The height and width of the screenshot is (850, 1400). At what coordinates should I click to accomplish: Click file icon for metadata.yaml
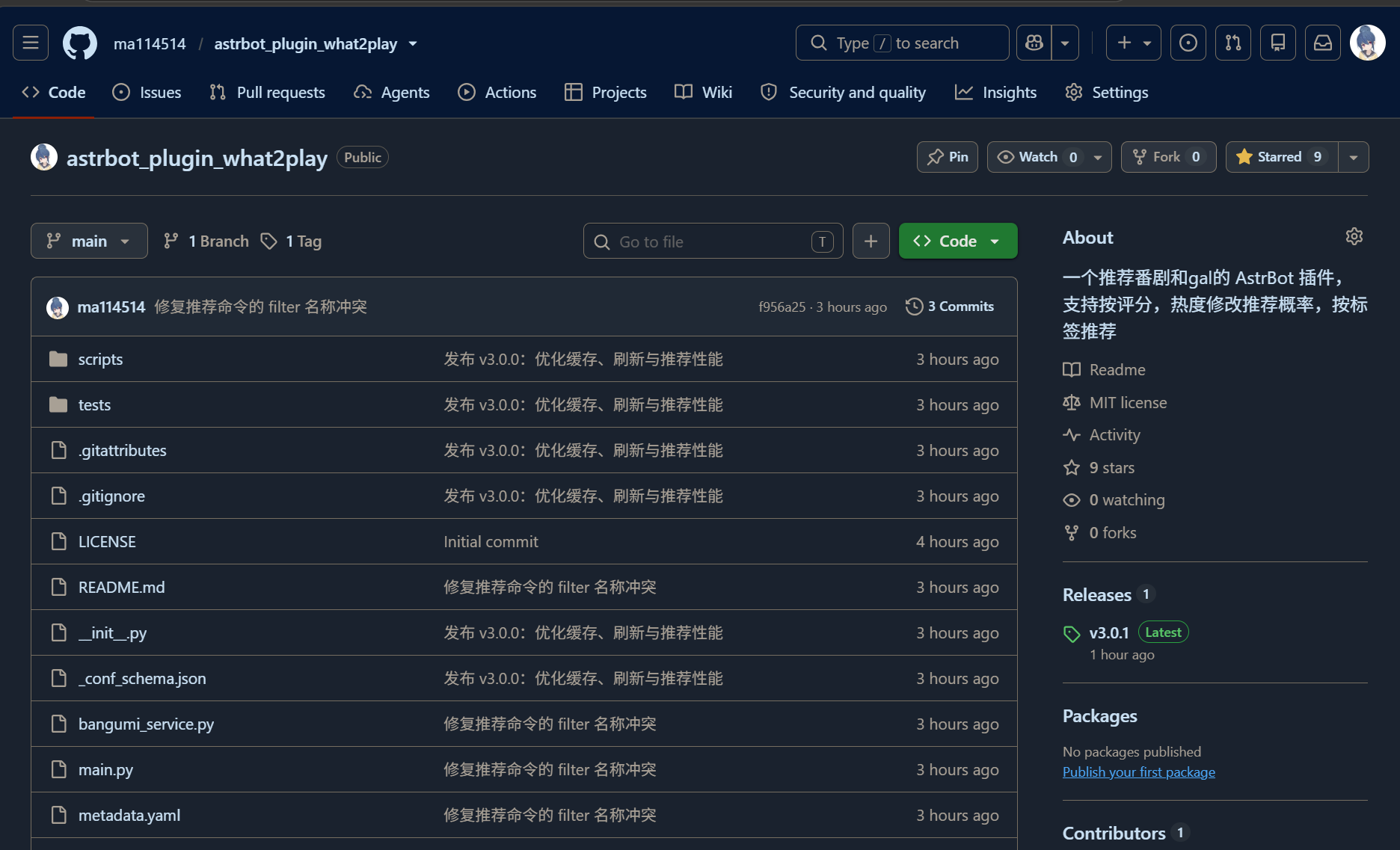pos(58,815)
